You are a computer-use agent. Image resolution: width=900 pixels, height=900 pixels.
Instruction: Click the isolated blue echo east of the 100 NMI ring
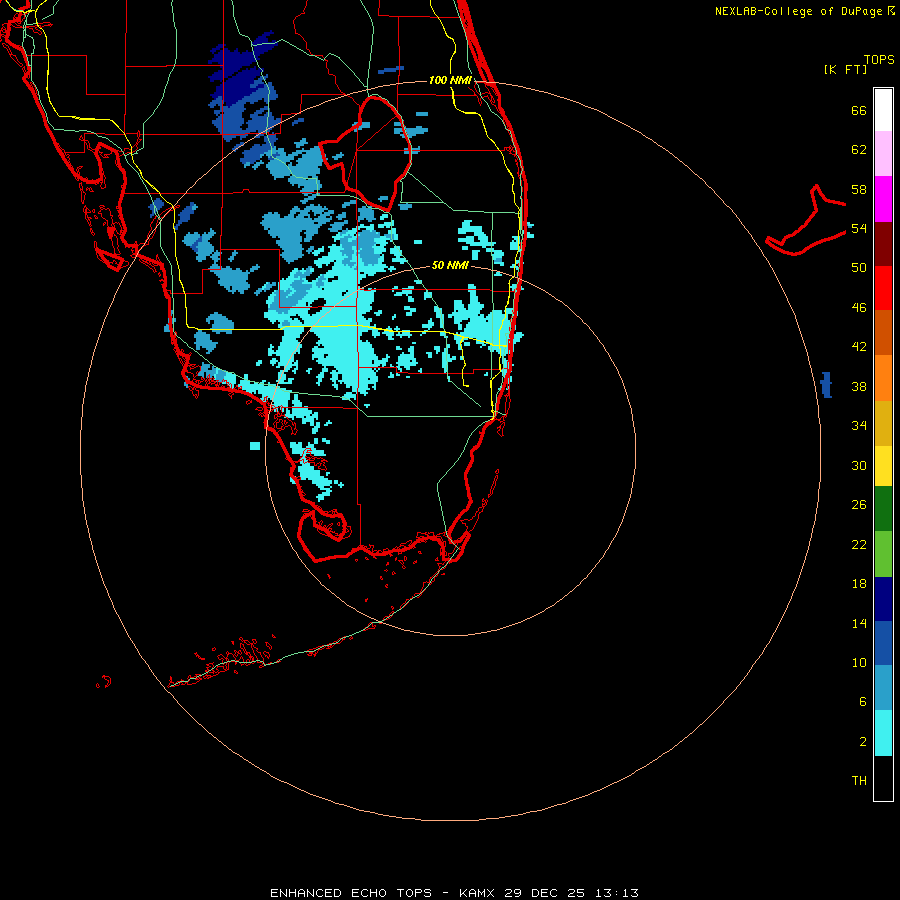click(x=827, y=385)
